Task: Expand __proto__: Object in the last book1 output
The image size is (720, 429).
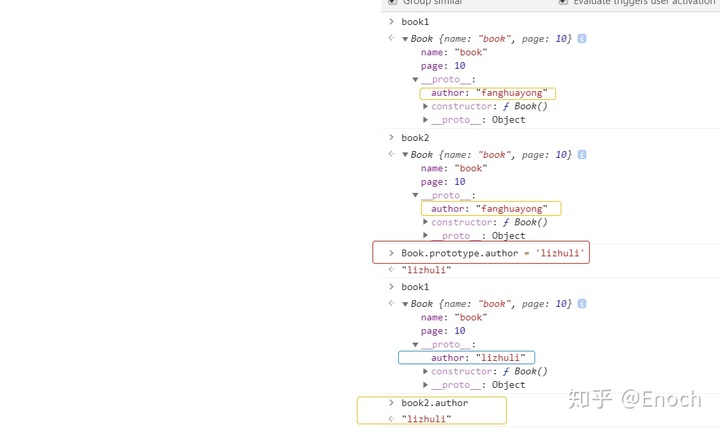Action: tap(425, 385)
